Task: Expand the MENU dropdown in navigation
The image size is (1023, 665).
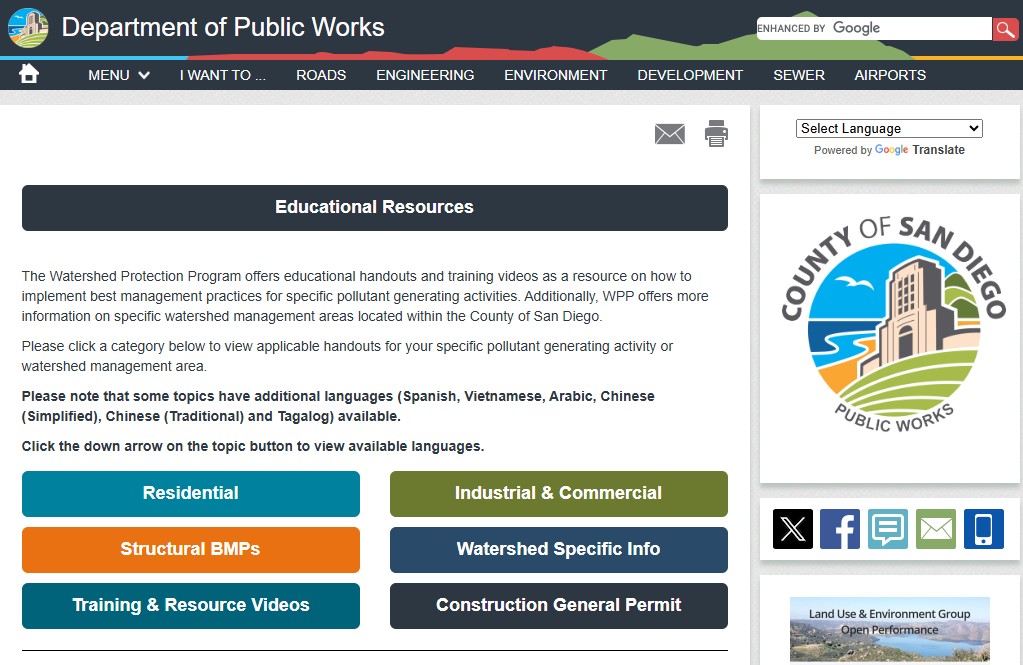Action: coord(119,75)
